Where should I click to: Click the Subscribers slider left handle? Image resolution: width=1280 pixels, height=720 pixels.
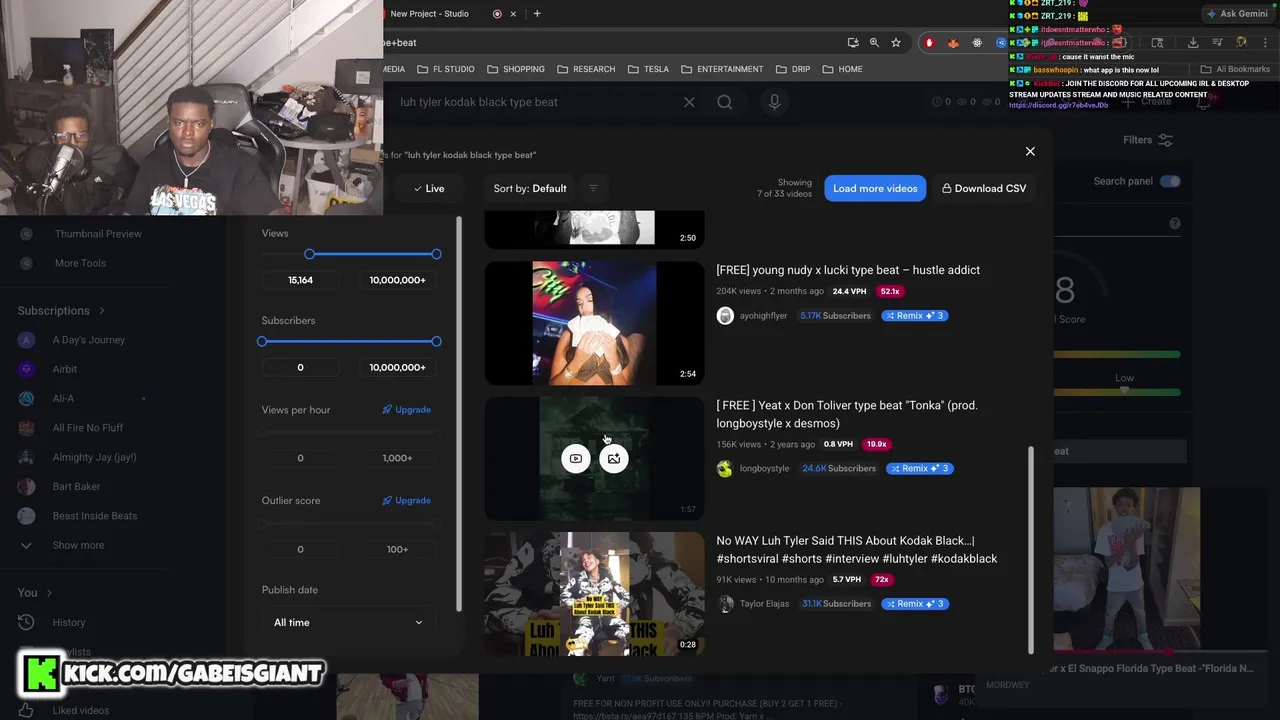(x=262, y=342)
